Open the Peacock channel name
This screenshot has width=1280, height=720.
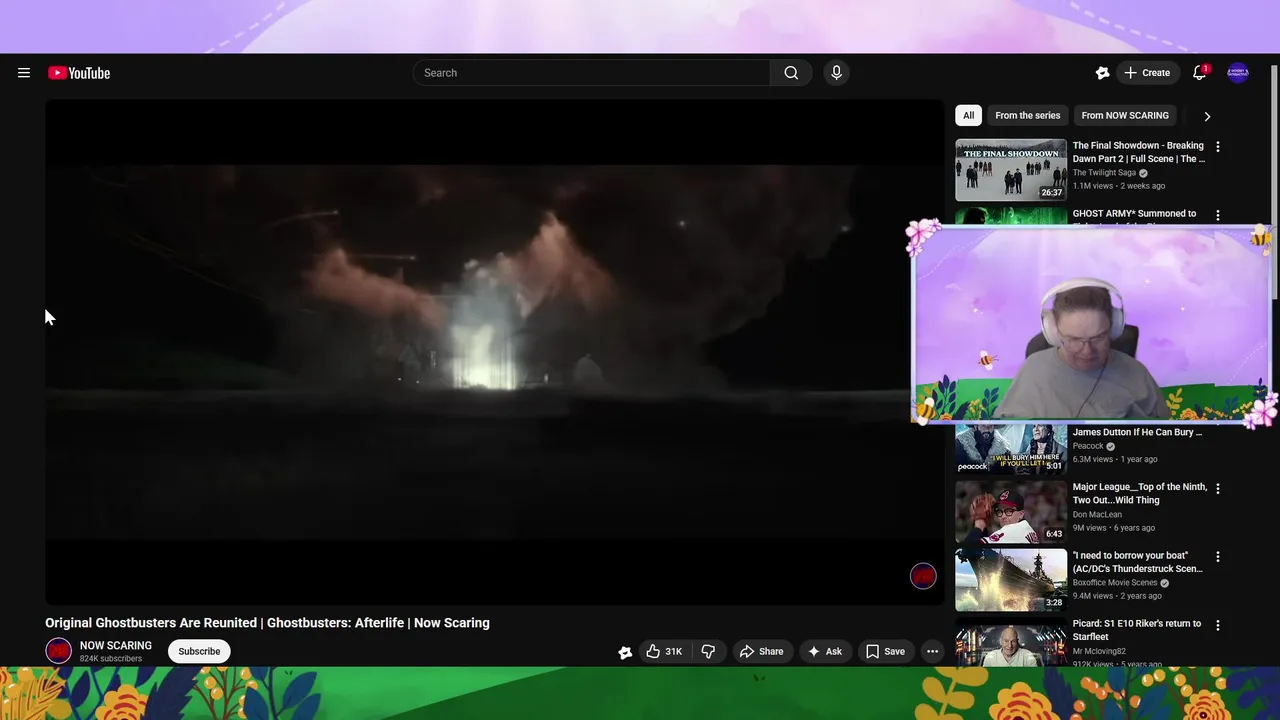tap(1088, 446)
